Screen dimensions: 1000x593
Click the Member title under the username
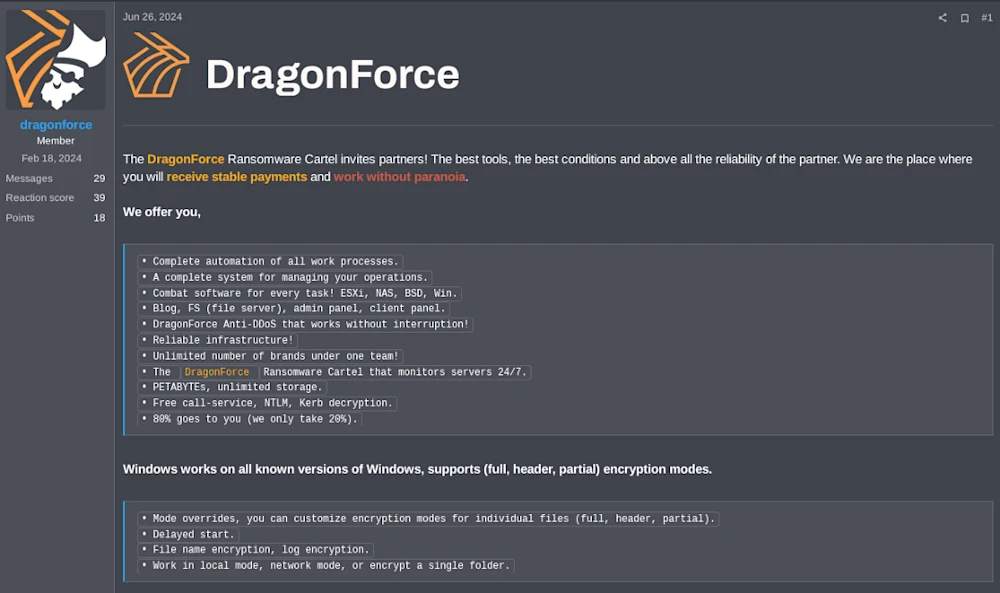pyautogui.click(x=55, y=140)
